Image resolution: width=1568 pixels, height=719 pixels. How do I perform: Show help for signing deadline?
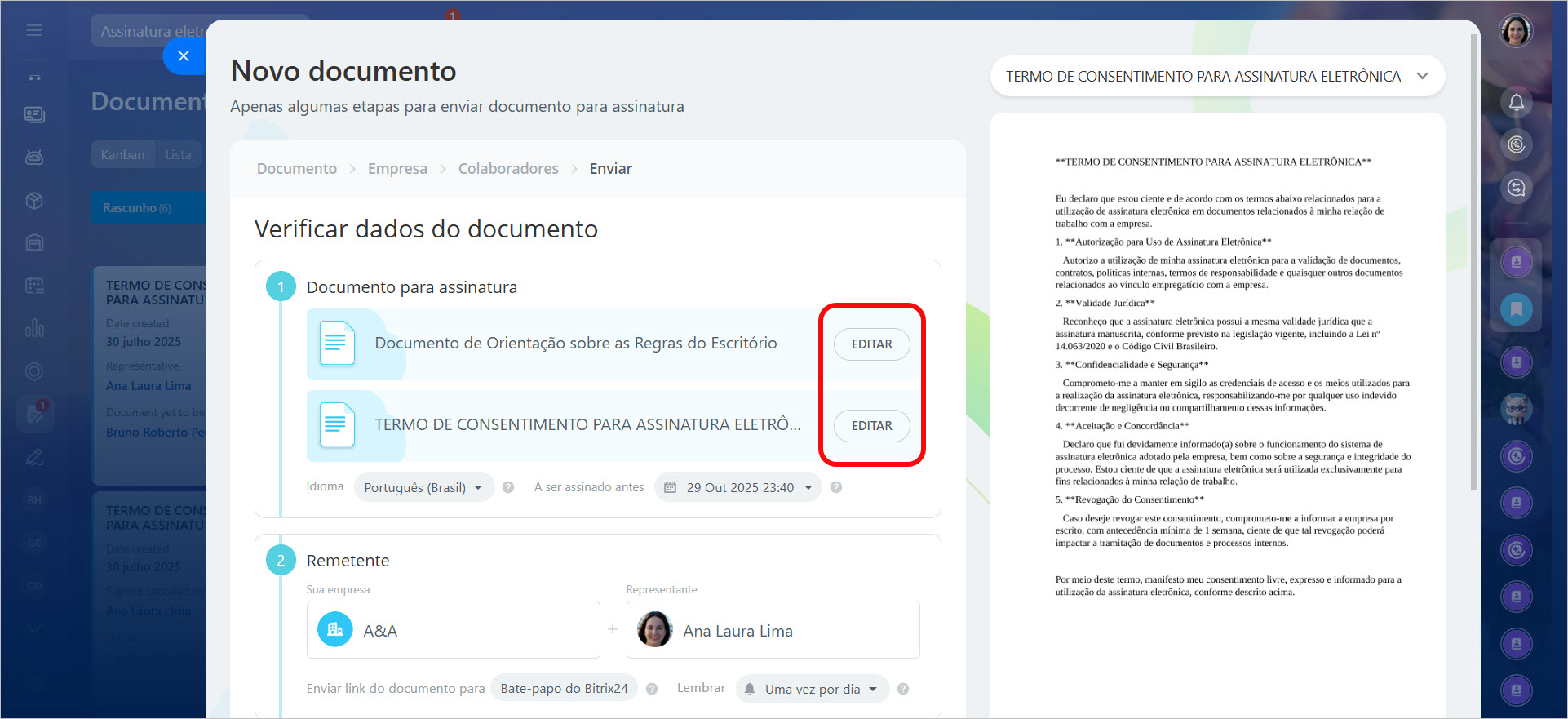[836, 487]
